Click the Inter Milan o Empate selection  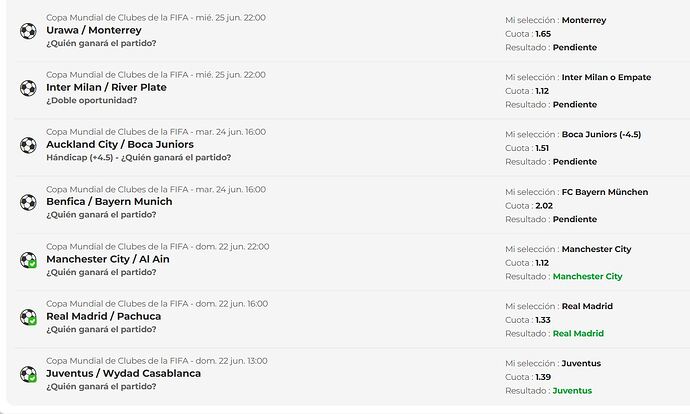606,77
